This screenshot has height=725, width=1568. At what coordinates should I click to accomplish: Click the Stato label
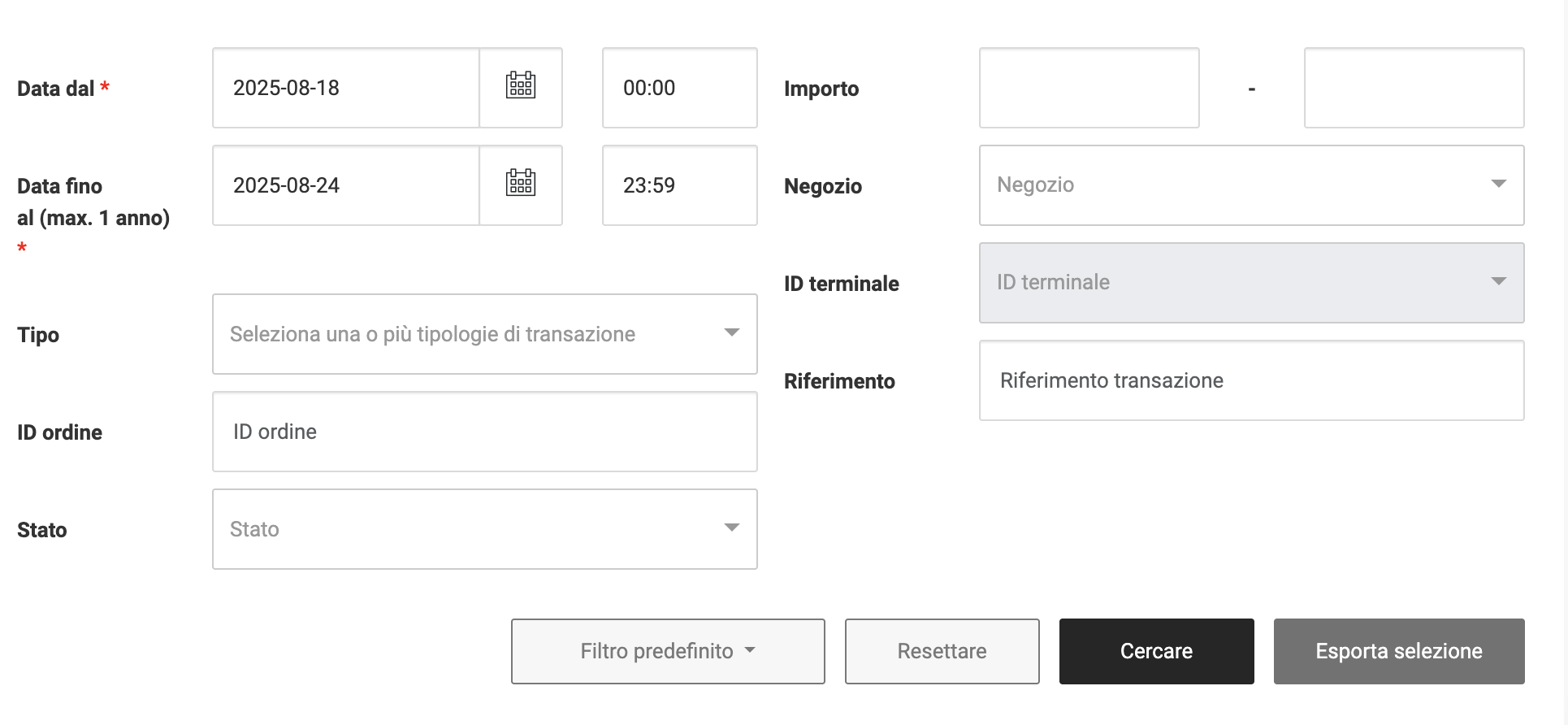(42, 530)
